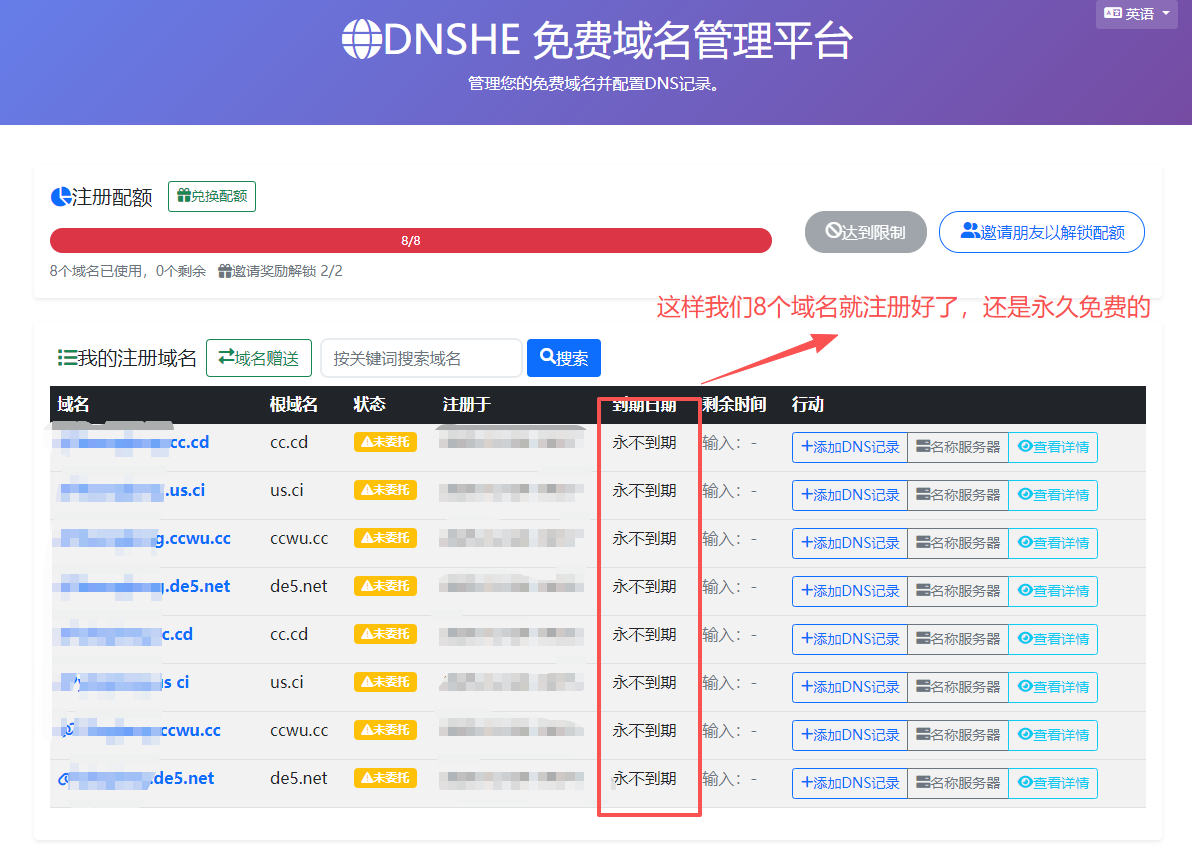Click 未委托 badge in first us.ci row

[x=385, y=489]
